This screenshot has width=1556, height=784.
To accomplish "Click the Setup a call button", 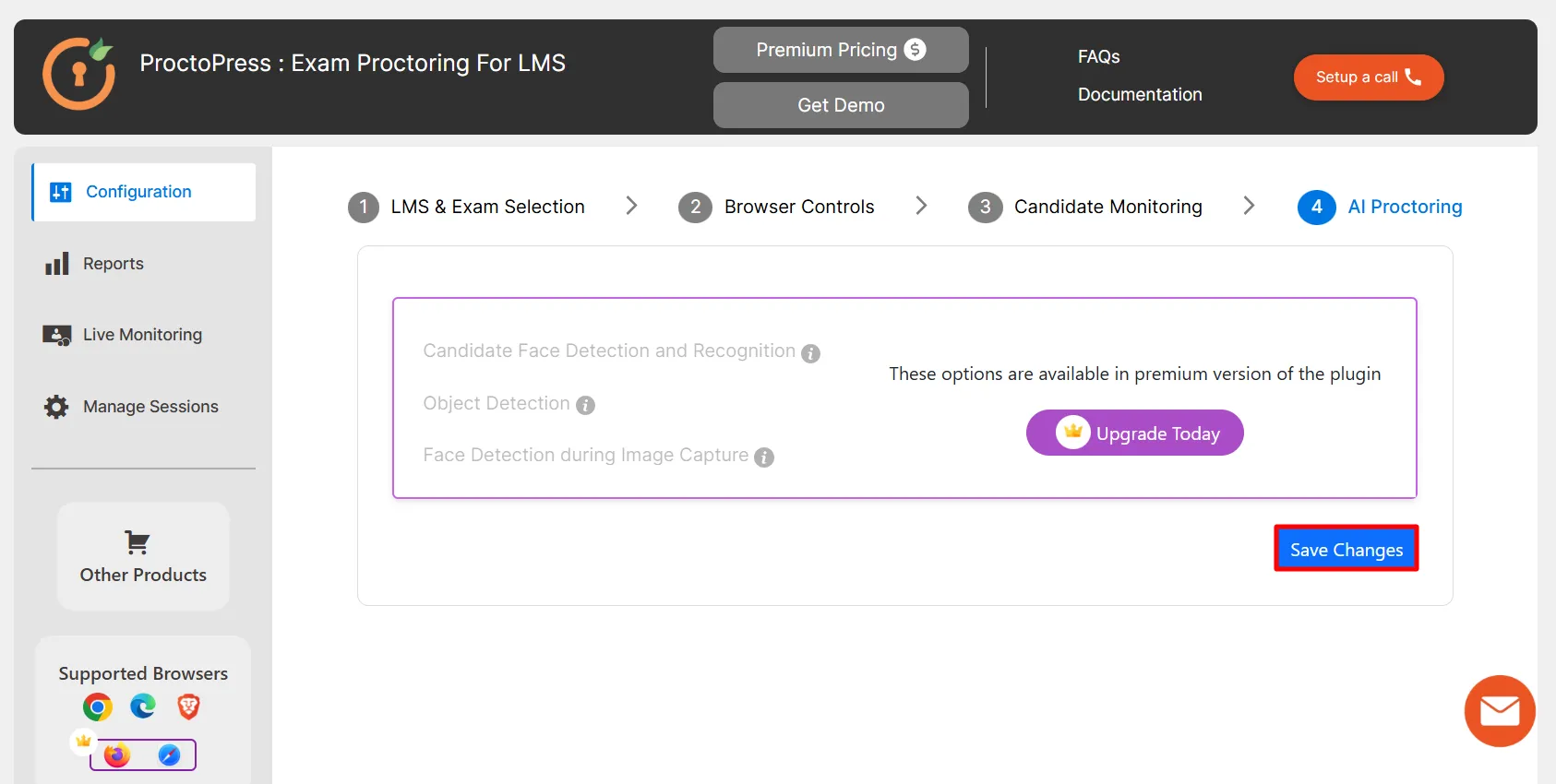I will pos(1369,77).
